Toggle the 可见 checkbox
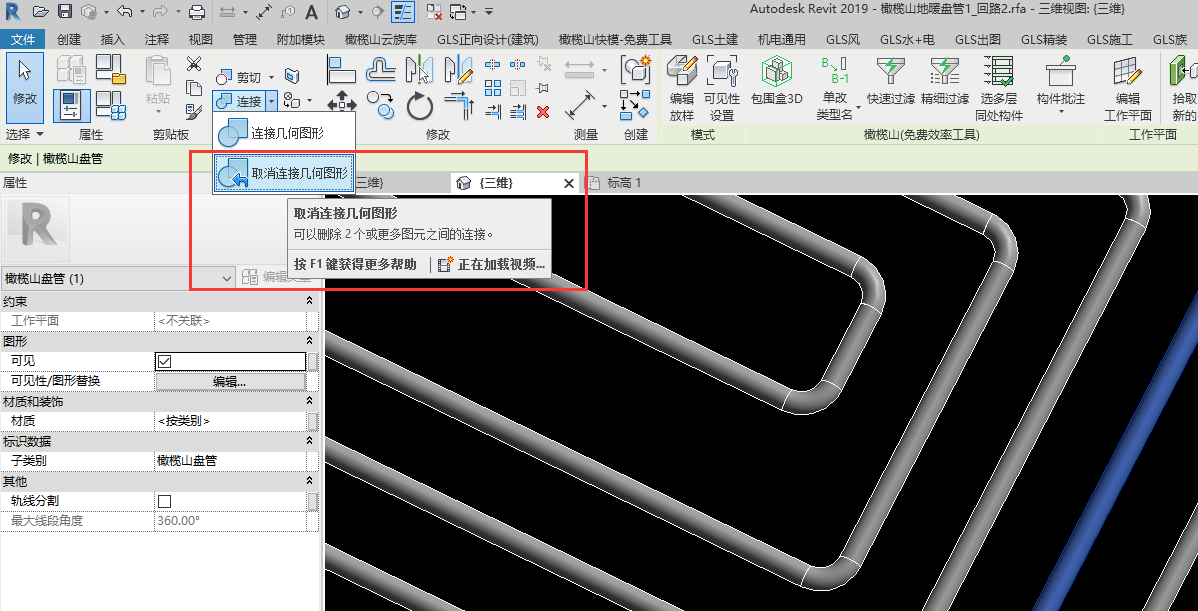The height and width of the screenshot is (611, 1198). (164, 360)
